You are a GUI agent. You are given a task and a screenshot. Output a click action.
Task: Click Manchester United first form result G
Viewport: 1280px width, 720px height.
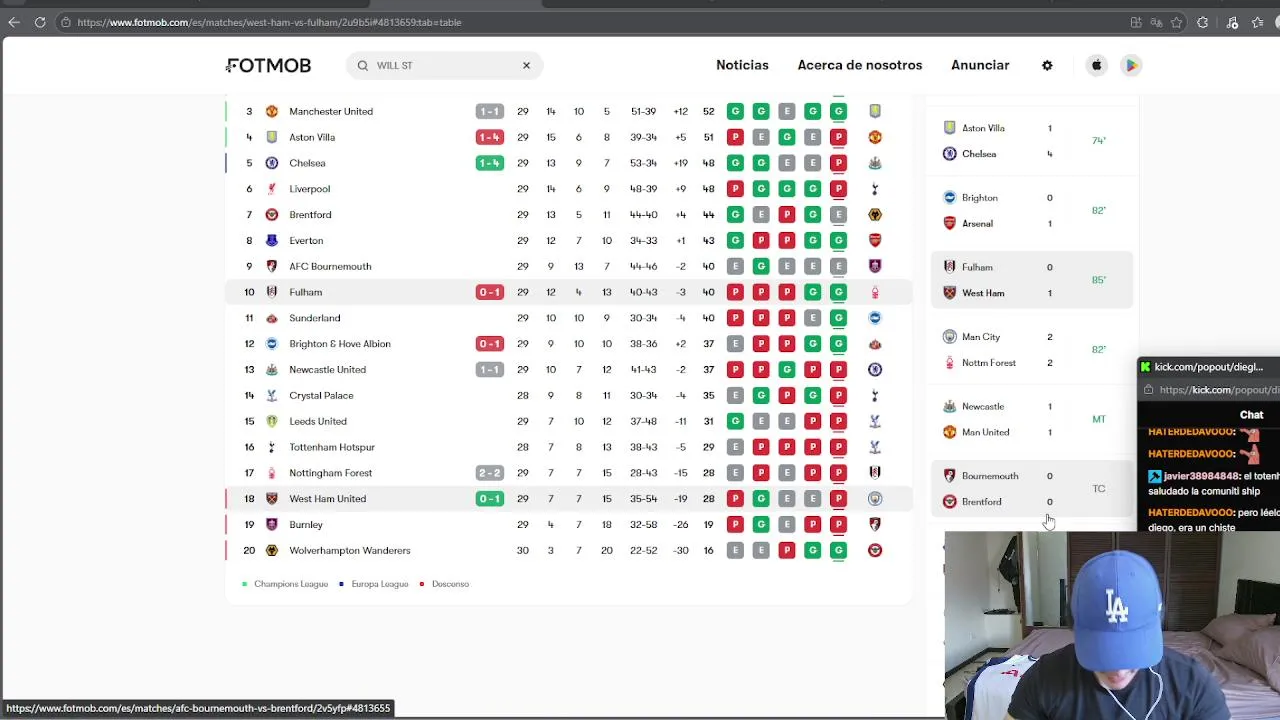click(x=735, y=111)
